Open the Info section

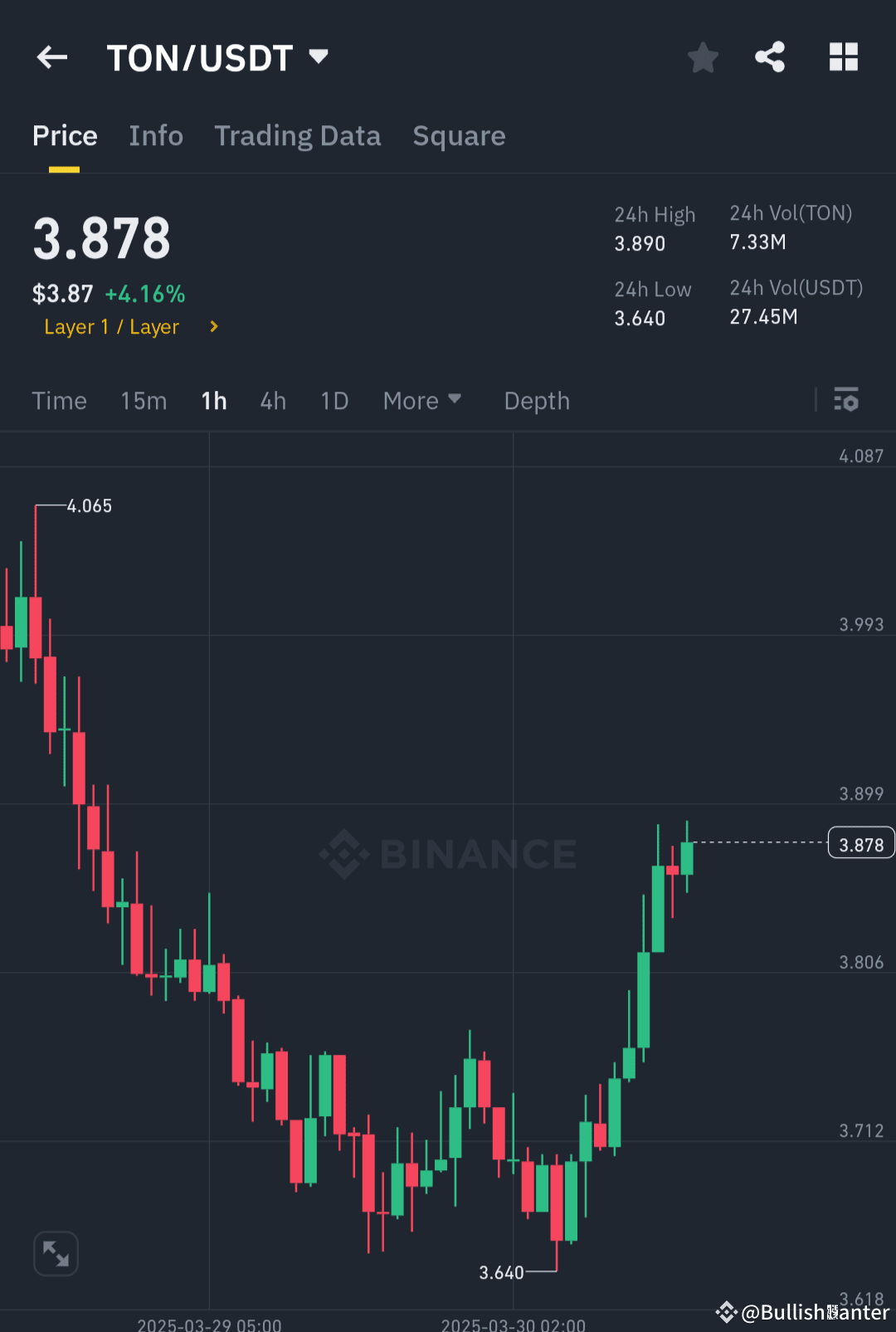(x=156, y=135)
